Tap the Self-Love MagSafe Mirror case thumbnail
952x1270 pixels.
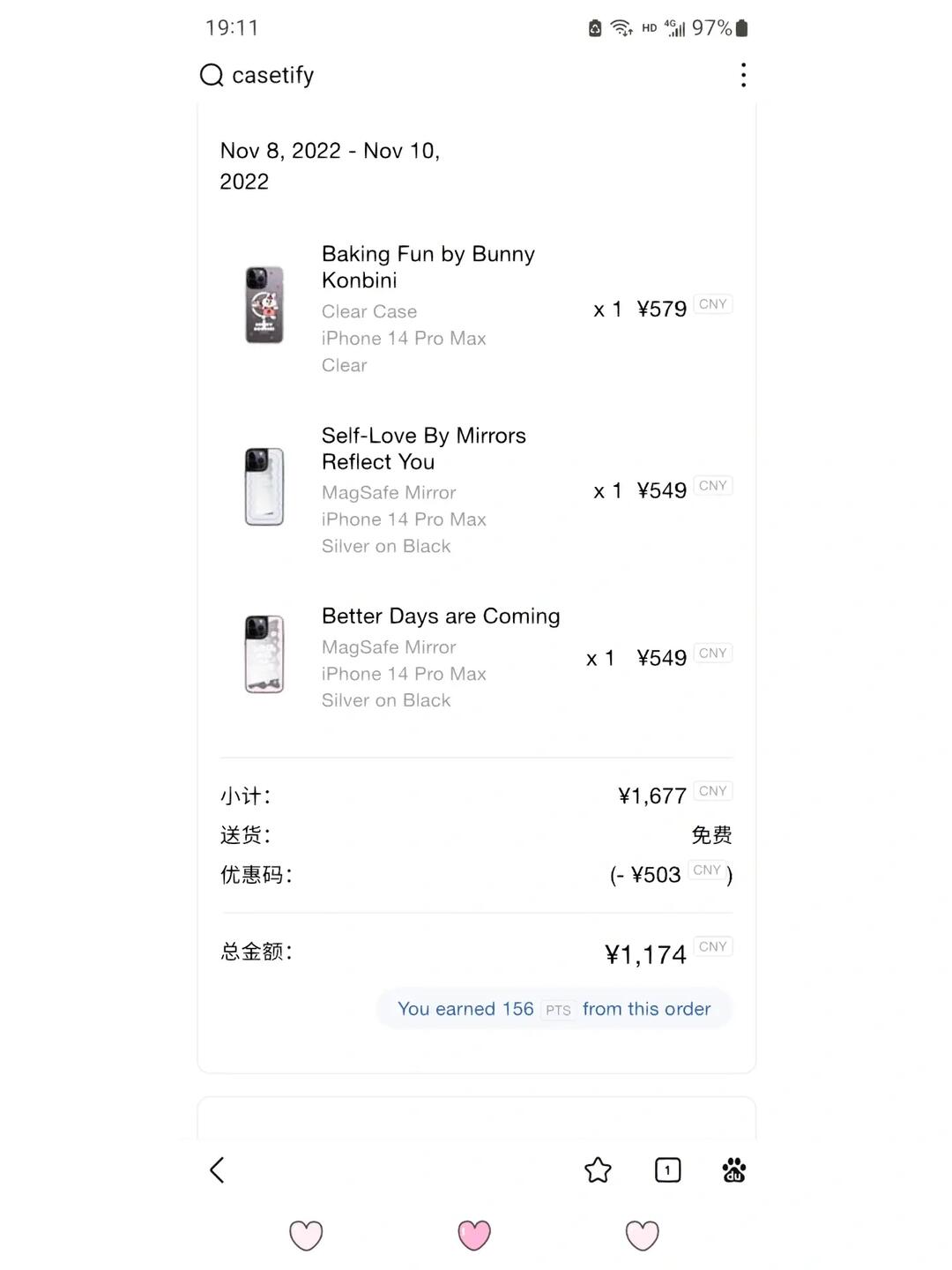click(264, 486)
